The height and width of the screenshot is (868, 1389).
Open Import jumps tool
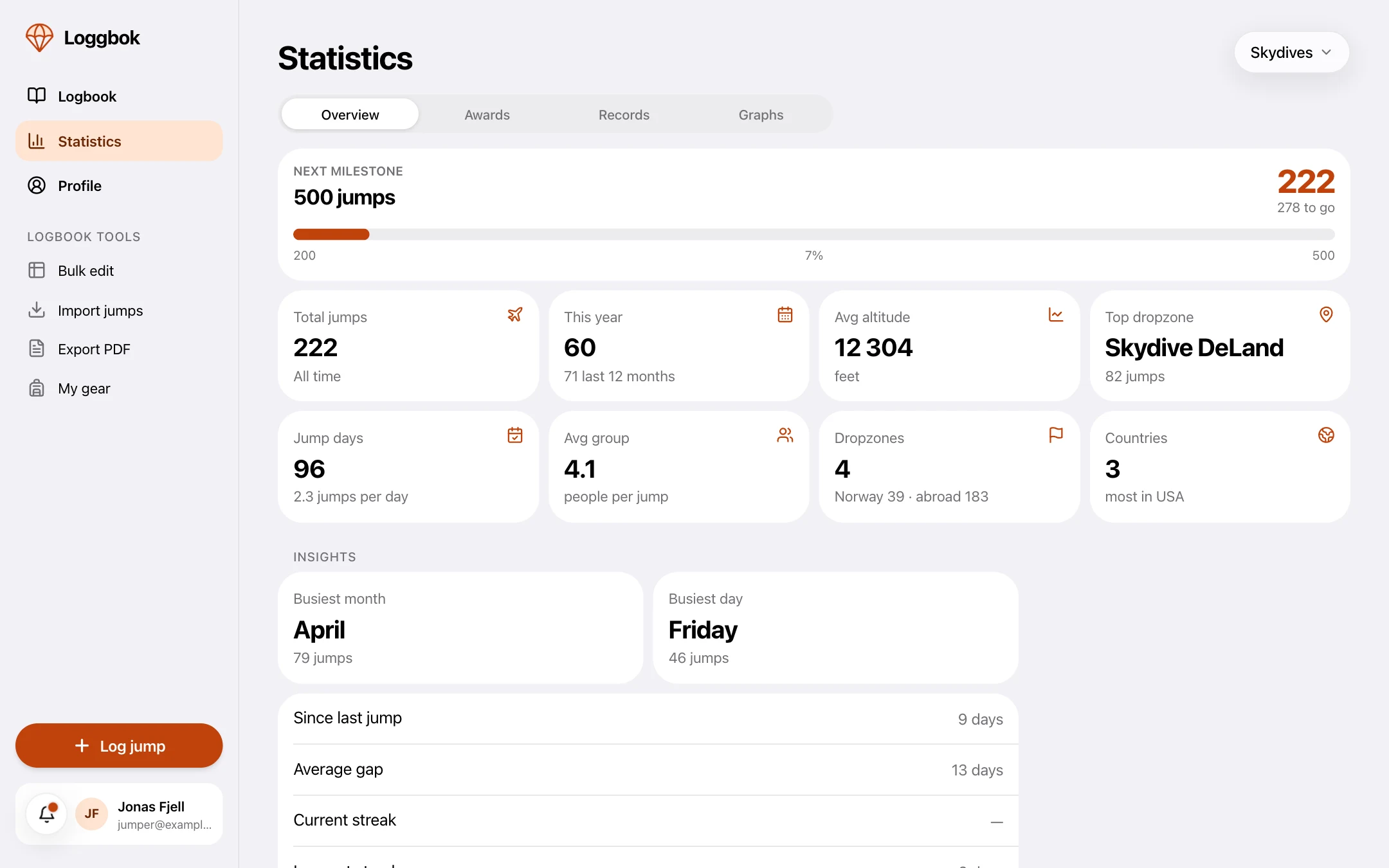point(119,310)
